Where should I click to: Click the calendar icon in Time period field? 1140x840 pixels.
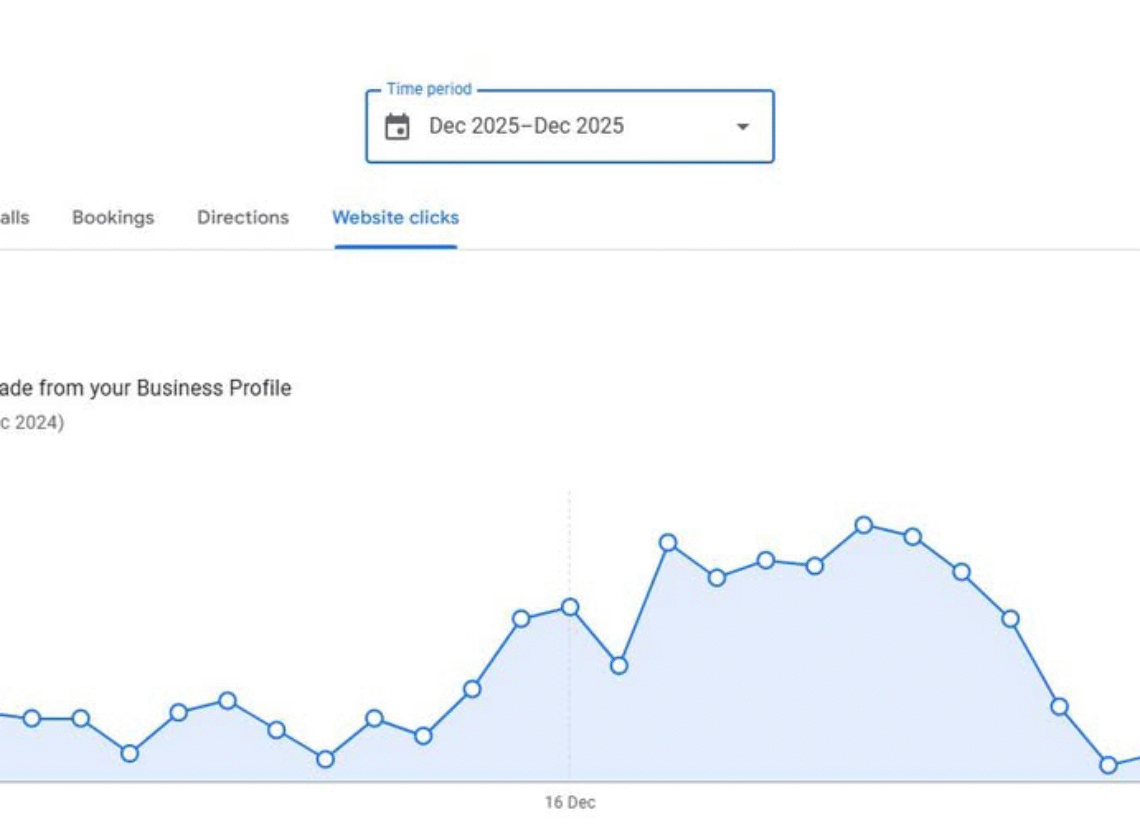pyautogui.click(x=397, y=127)
